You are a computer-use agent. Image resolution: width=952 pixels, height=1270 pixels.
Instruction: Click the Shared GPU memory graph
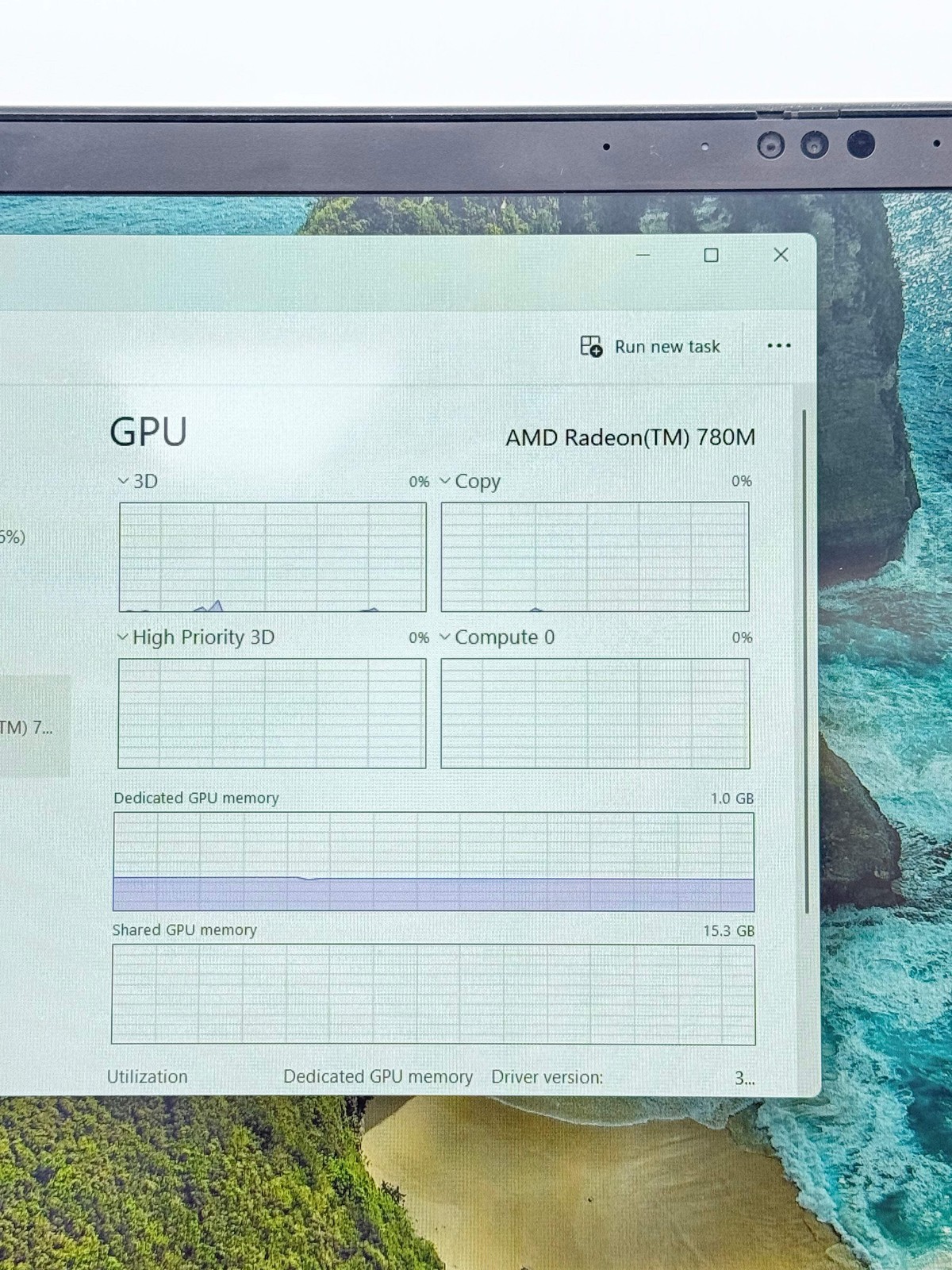point(434,994)
